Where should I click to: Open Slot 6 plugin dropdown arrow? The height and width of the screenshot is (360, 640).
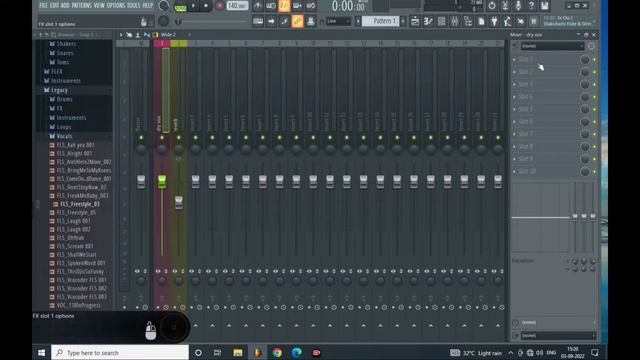coord(514,122)
